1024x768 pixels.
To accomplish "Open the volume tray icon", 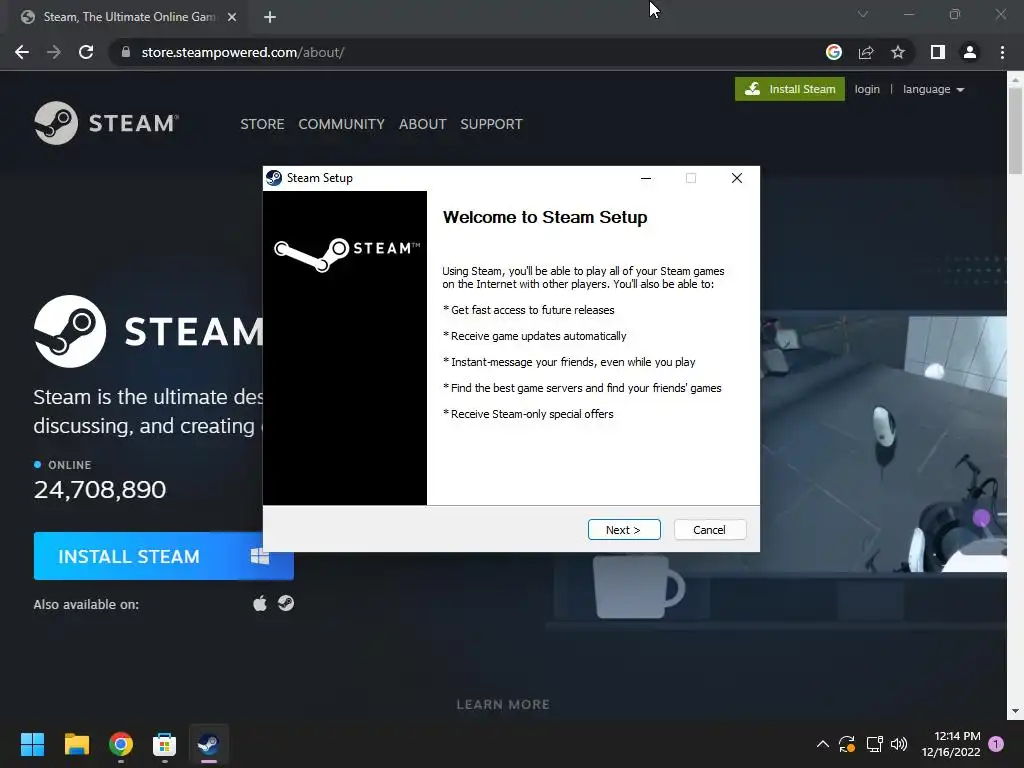I will click(x=899, y=744).
